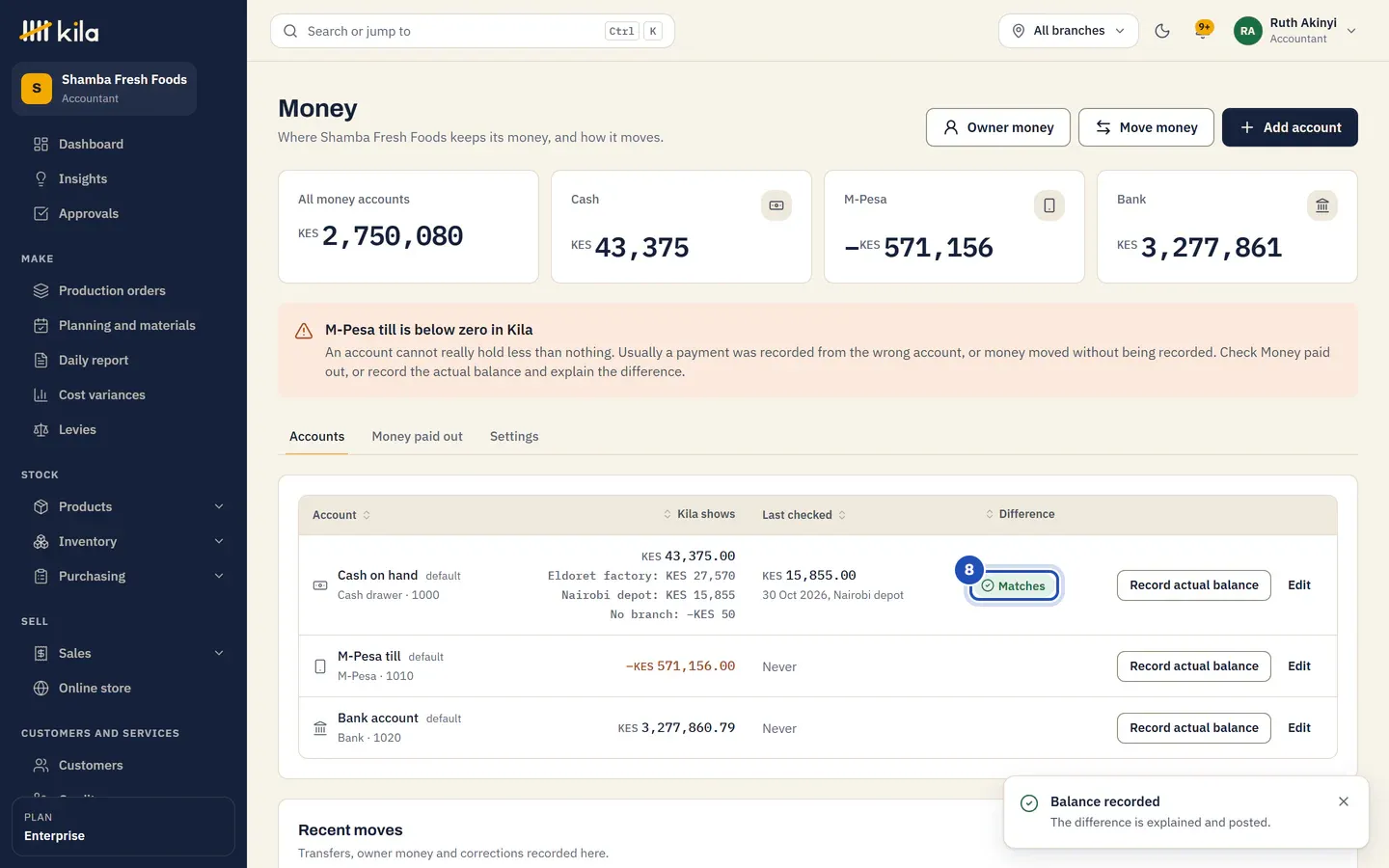Click the Cash card banknote icon
Viewport: 1389px width, 868px height.
(x=776, y=205)
